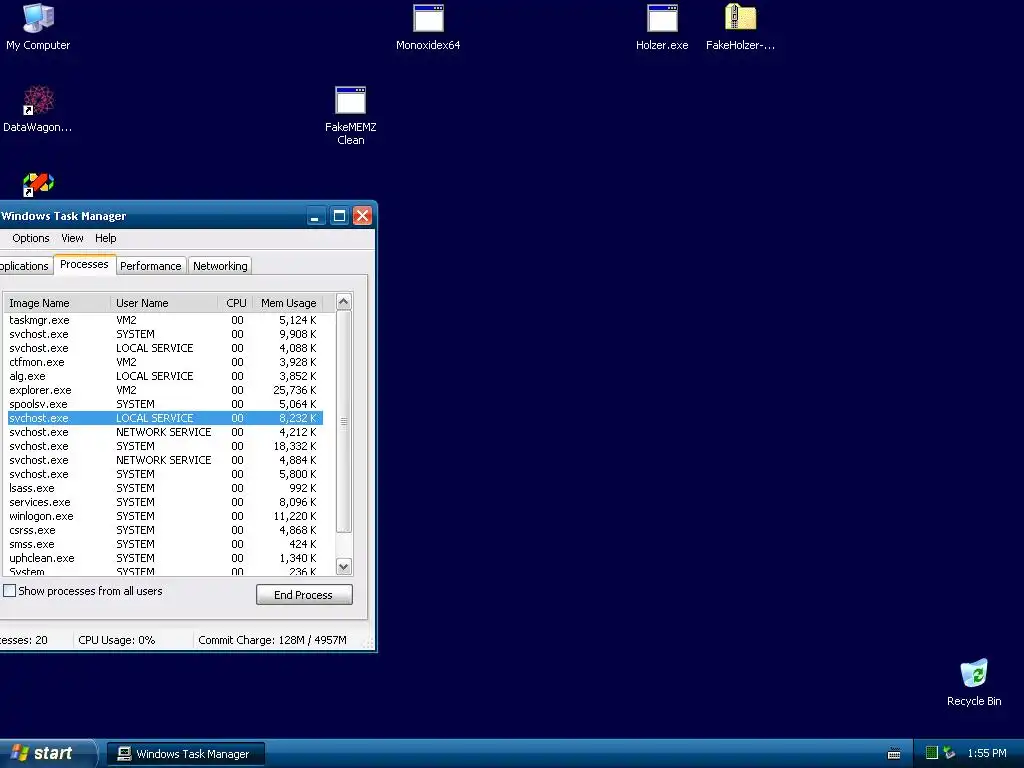
Task: Open the View menu
Action: [72, 238]
